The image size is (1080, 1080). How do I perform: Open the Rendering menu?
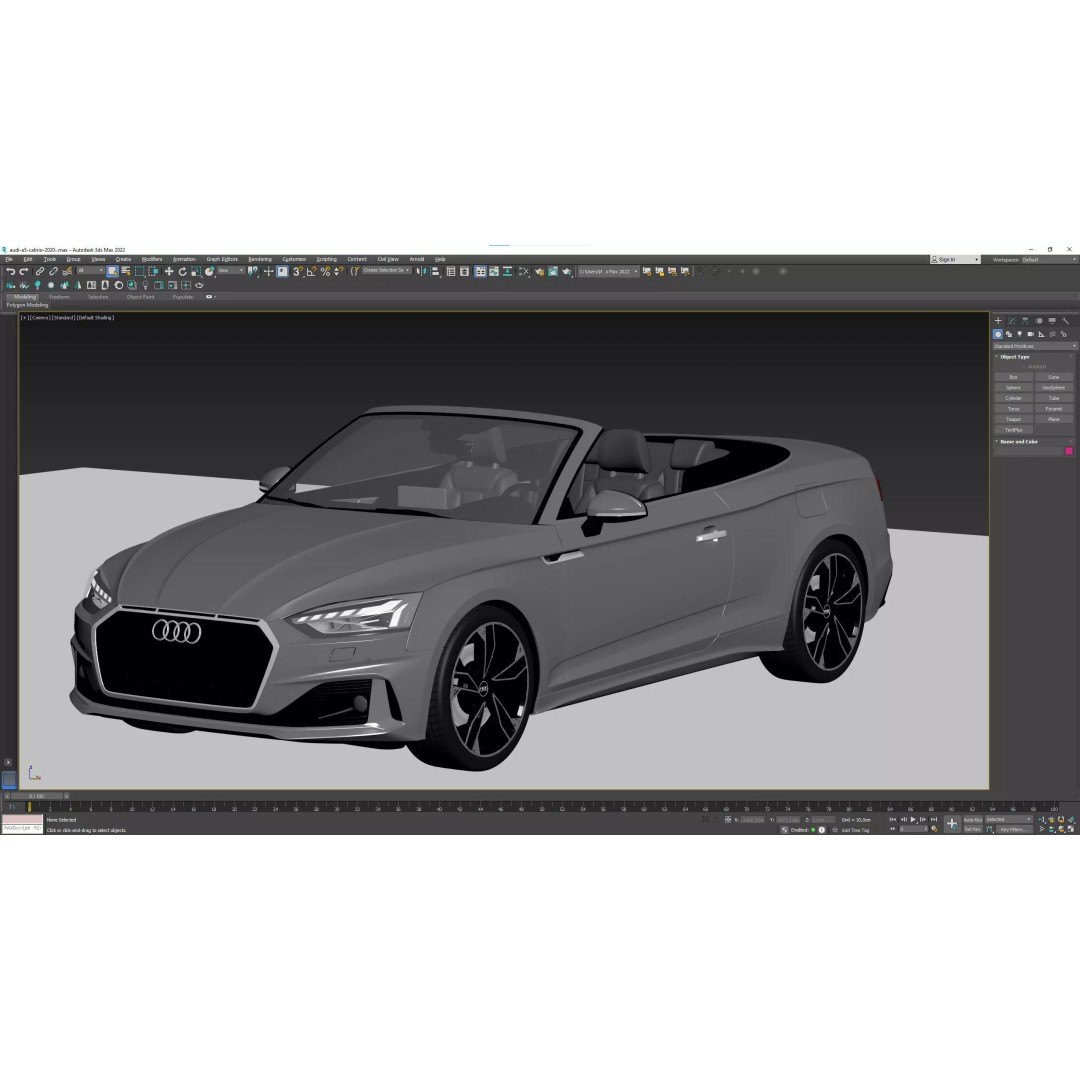click(260, 260)
